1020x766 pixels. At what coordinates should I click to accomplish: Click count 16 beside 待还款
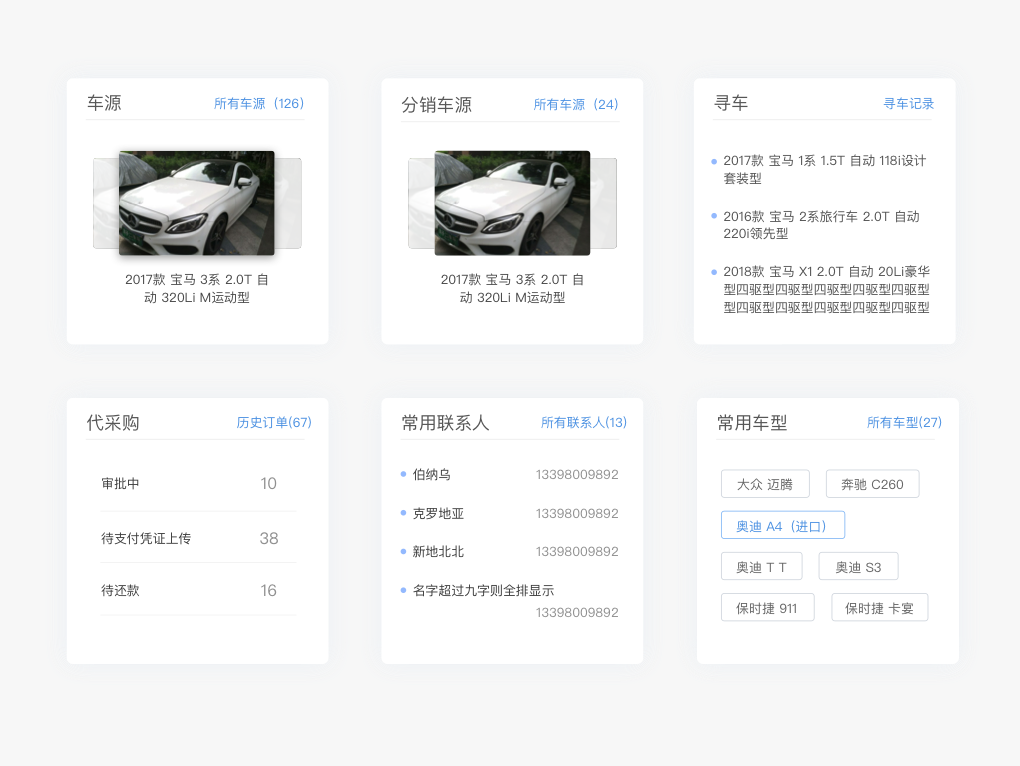tap(269, 590)
